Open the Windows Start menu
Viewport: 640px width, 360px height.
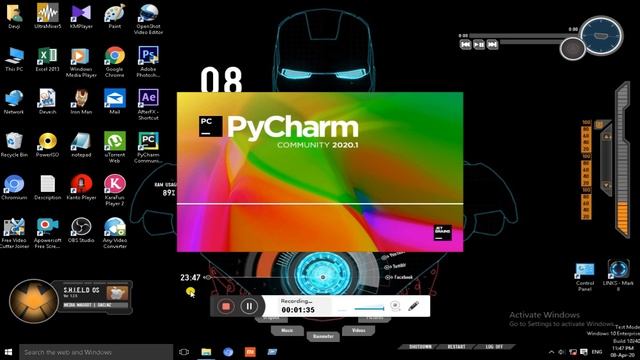(9, 352)
